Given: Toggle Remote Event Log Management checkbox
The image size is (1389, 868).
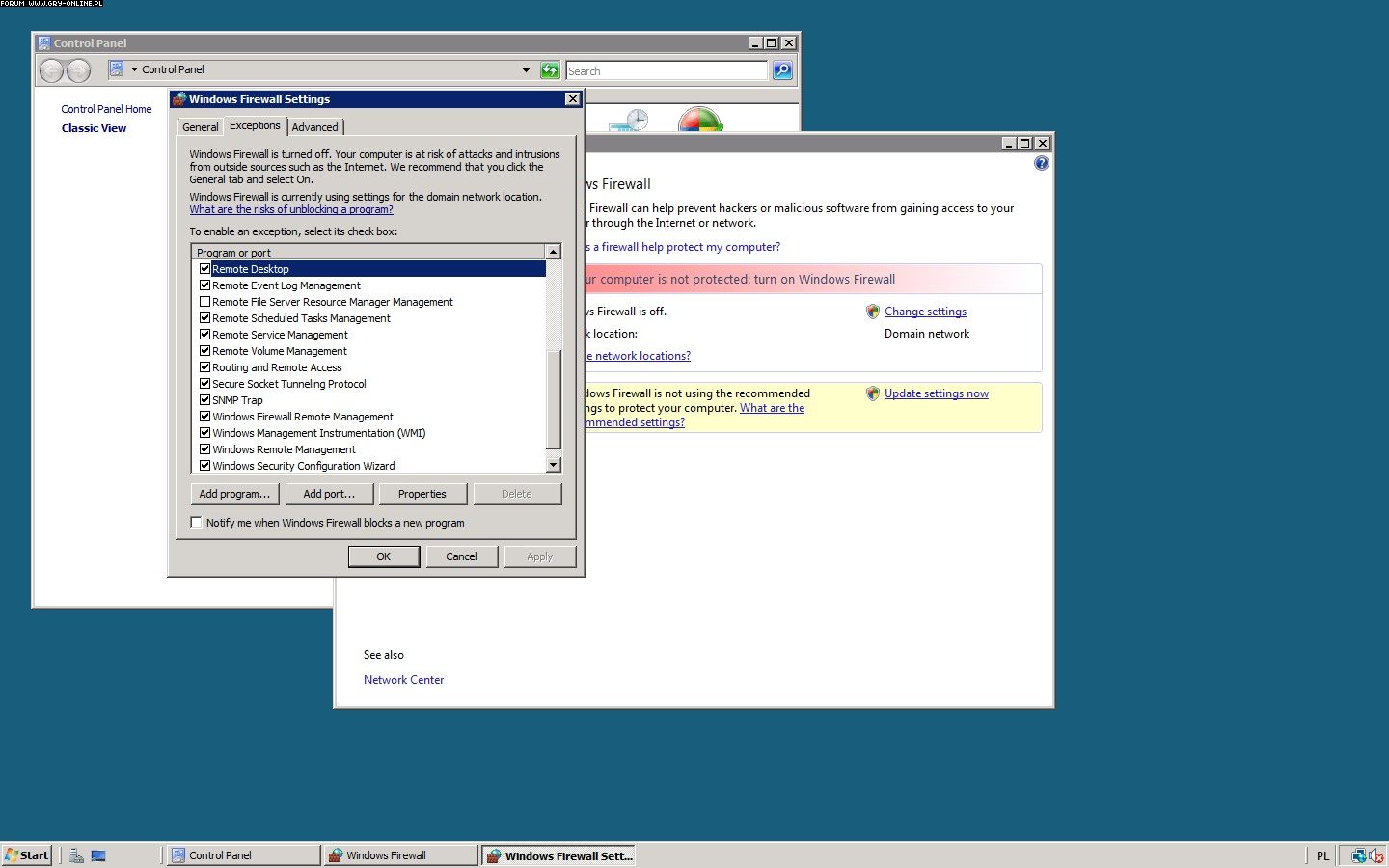Looking at the screenshot, I should click(204, 285).
